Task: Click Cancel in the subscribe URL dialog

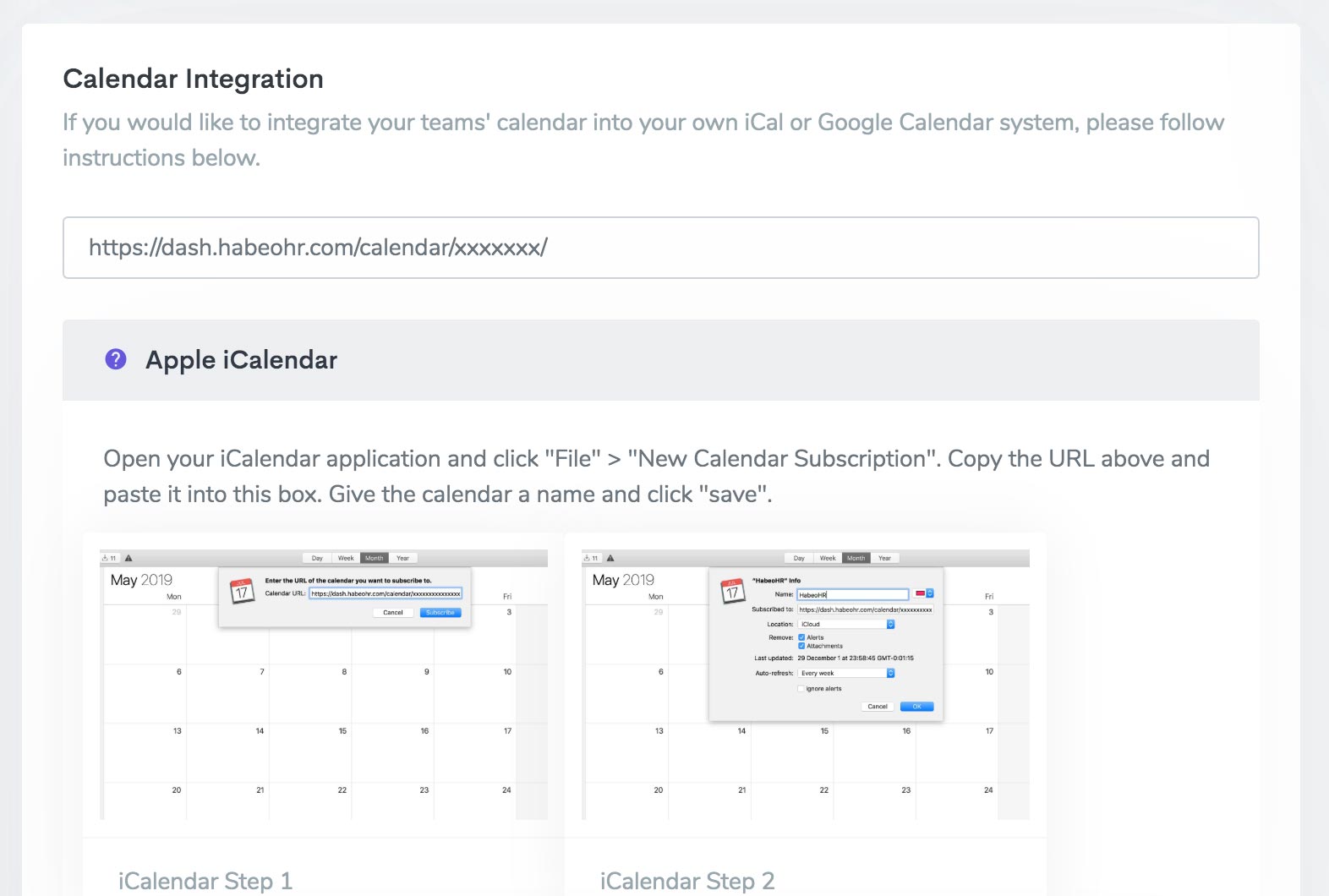Action: (393, 613)
